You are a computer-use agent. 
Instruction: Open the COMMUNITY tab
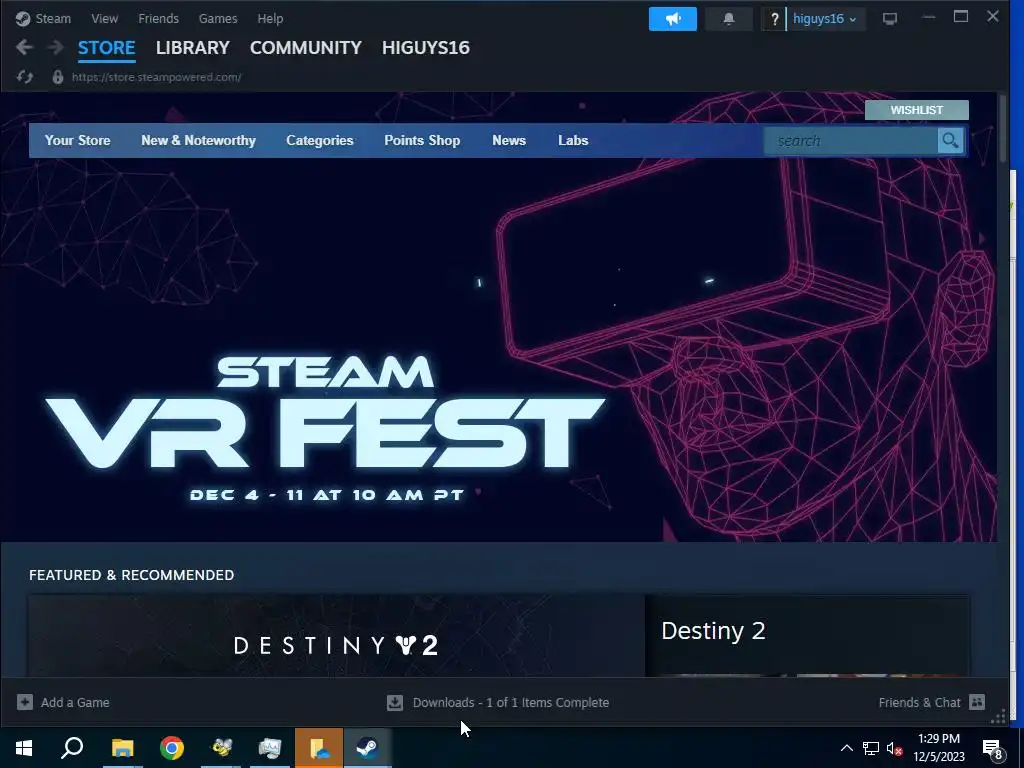pyautogui.click(x=306, y=48)
